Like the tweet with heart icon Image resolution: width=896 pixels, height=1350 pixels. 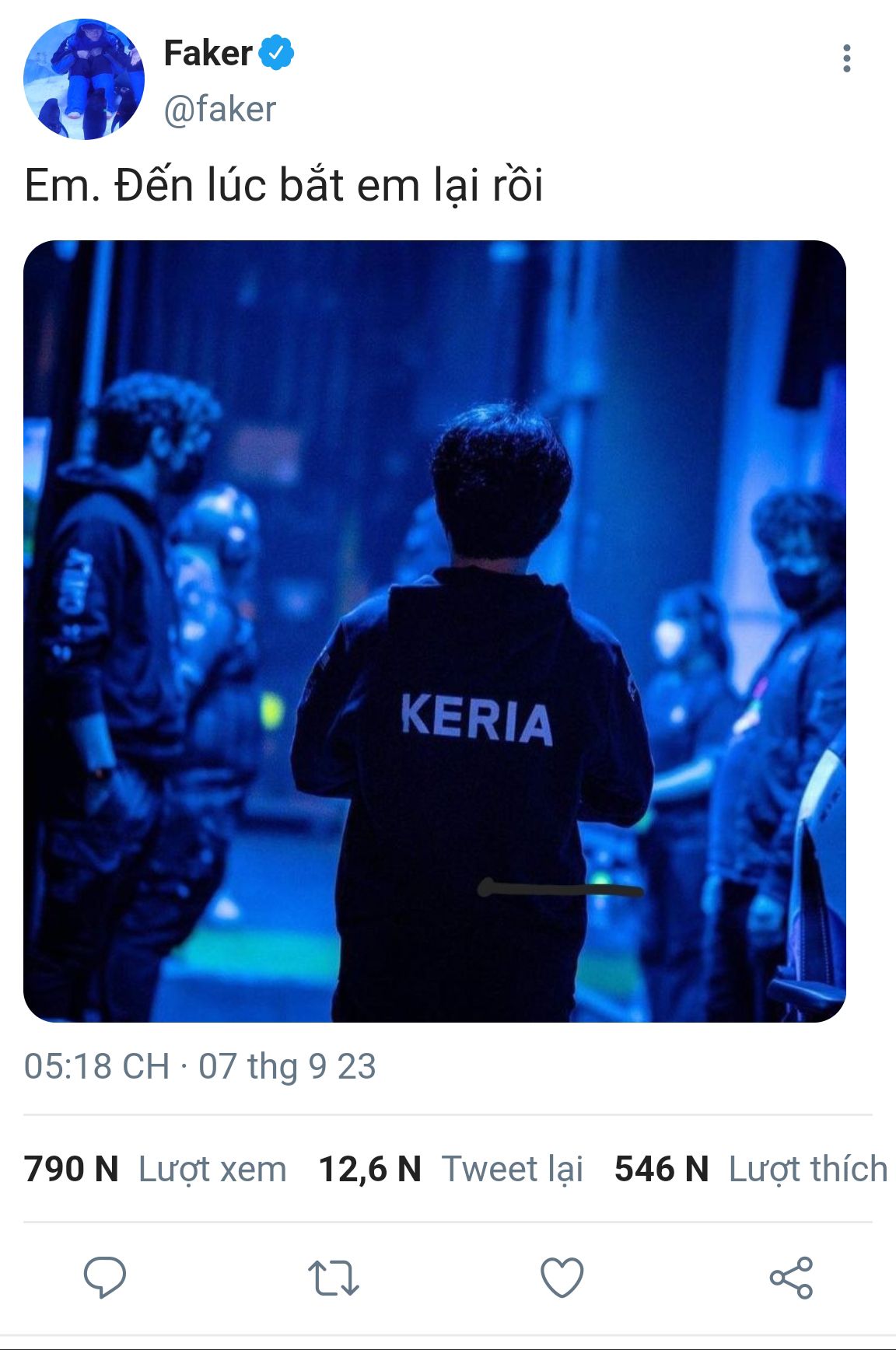pos(562,1278)
